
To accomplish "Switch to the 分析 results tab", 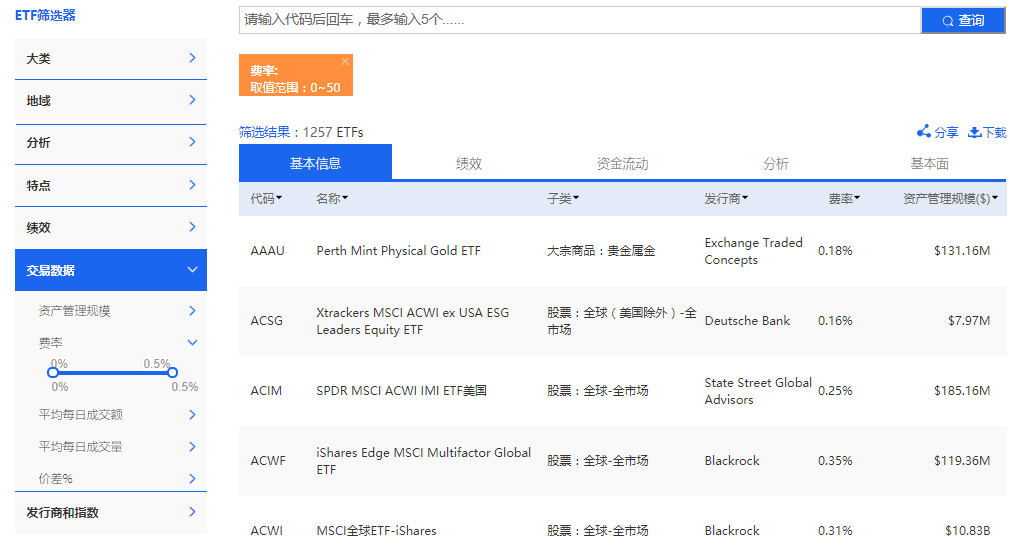I will [776, 164].
